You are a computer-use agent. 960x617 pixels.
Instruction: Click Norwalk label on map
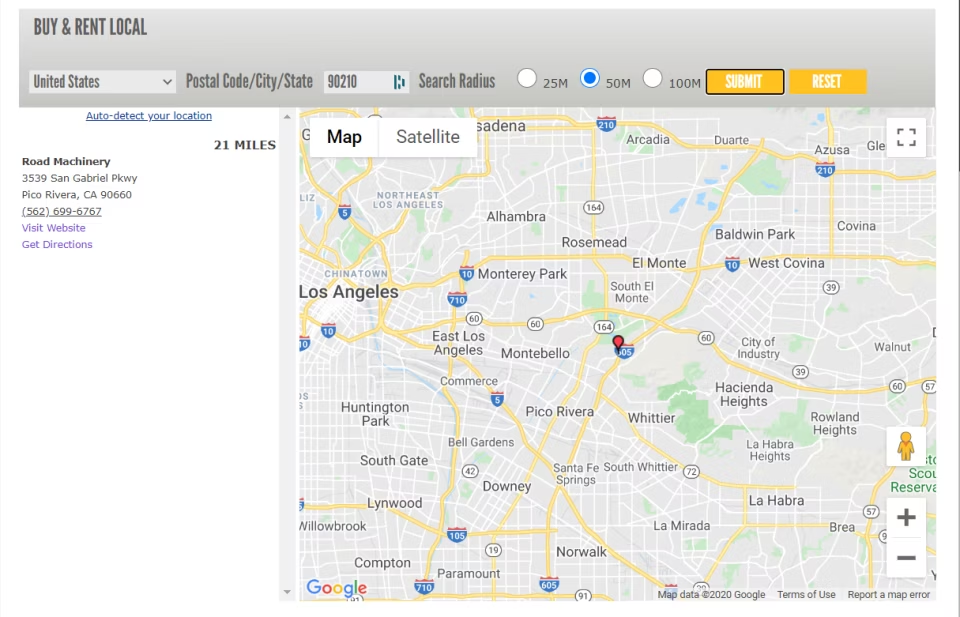coord(581,552)
